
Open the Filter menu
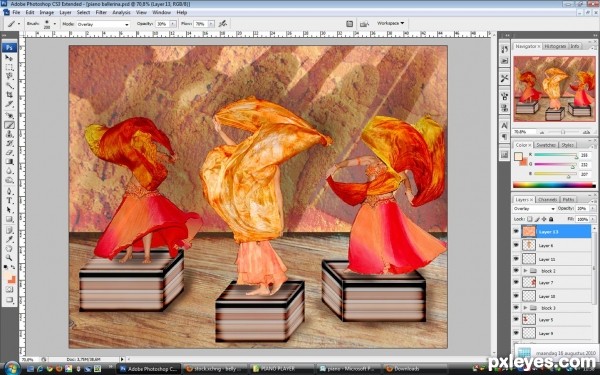(x=101, y=12)
